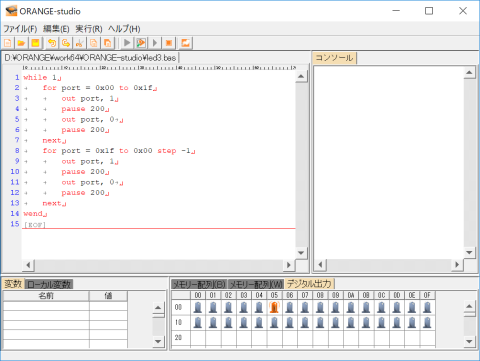The height and width of the screenshot is (361, 480).
Task: Click the LED at row 10 column 0F
Action: coord(427,322)
